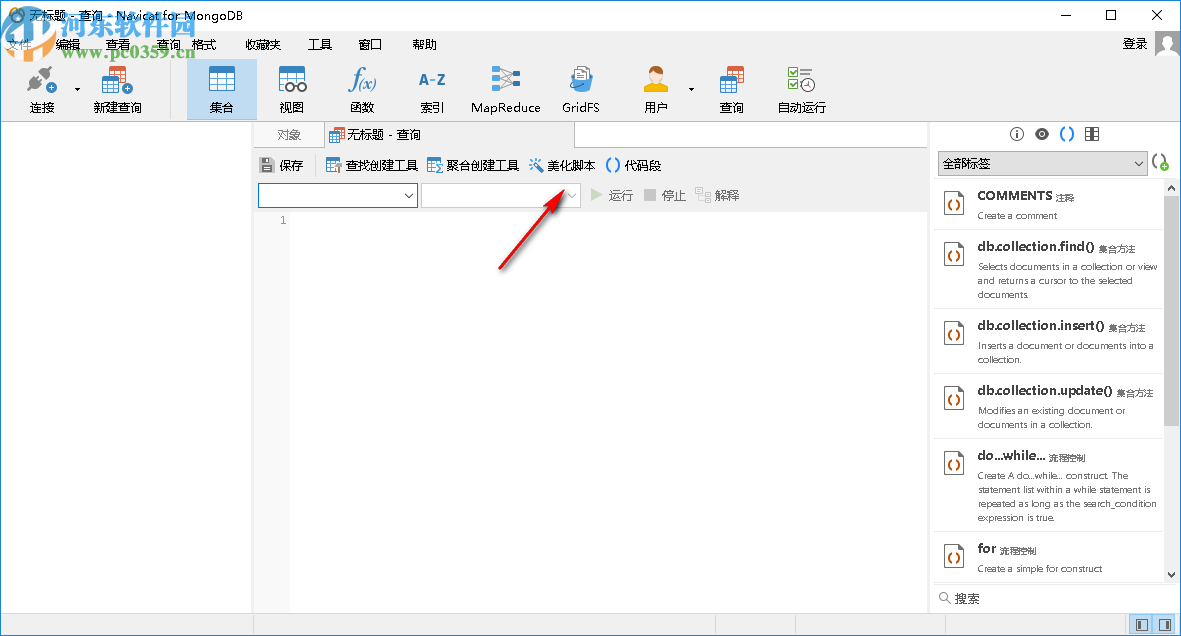1181x636 pixels.
Task: Open the All Tags (全部标签) dropdown
Action: (1042, 164)
